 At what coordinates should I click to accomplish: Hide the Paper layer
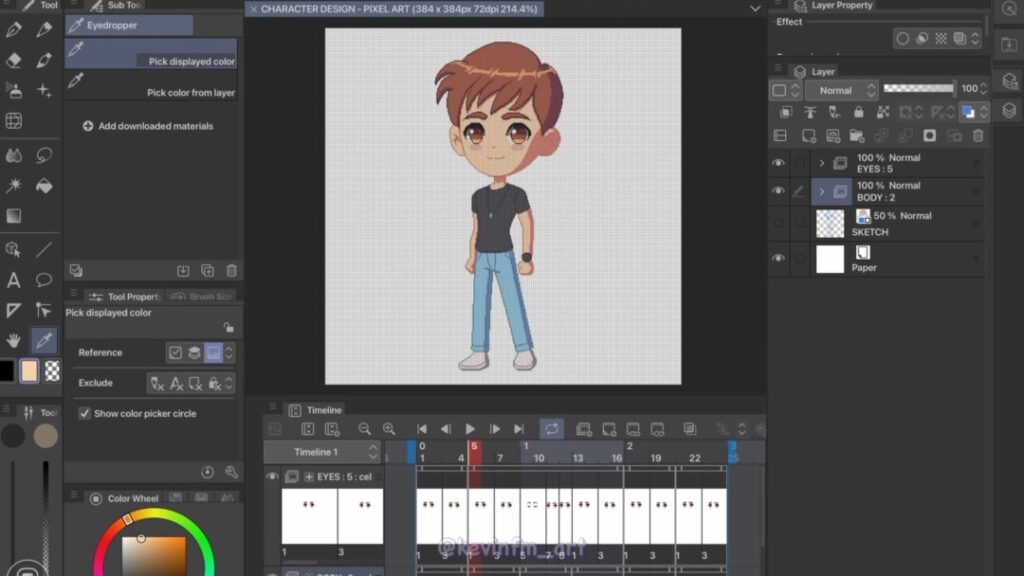pos(778,258)
